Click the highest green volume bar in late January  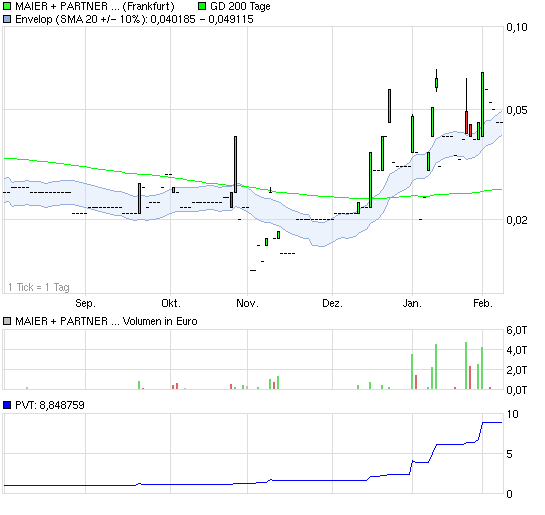(x=466, y=366)
